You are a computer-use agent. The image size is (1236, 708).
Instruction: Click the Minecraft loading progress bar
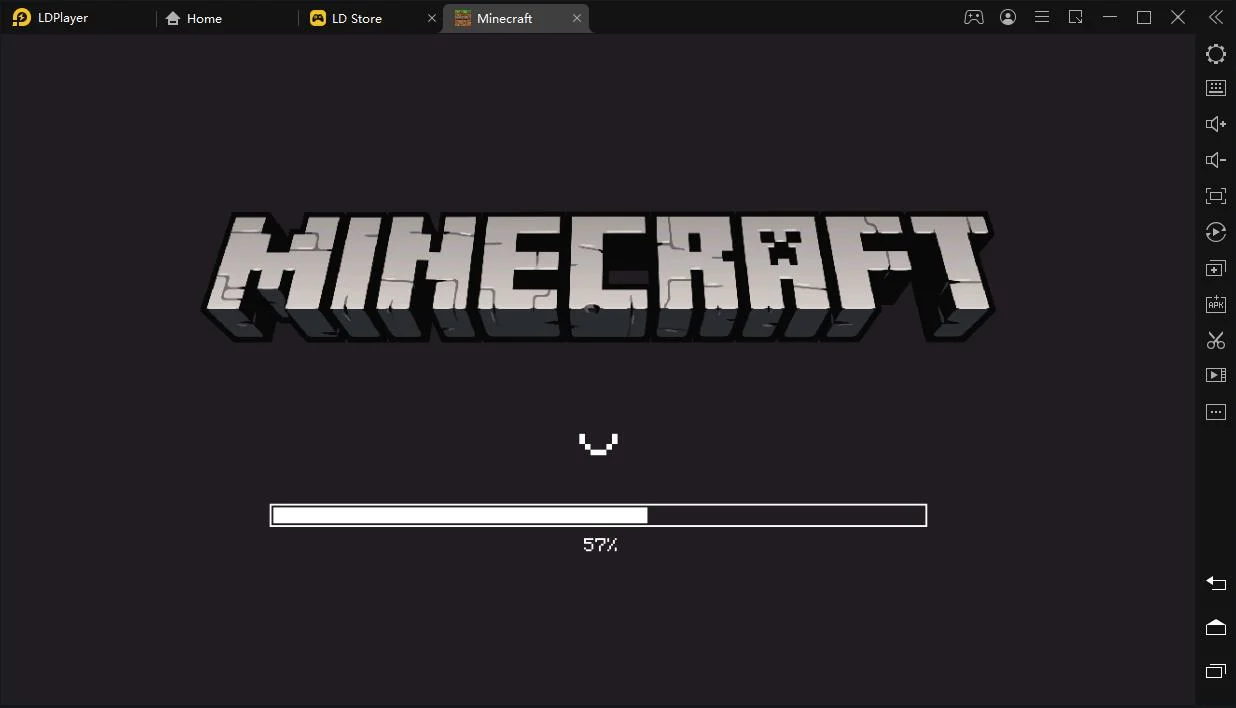coord(598,515)
